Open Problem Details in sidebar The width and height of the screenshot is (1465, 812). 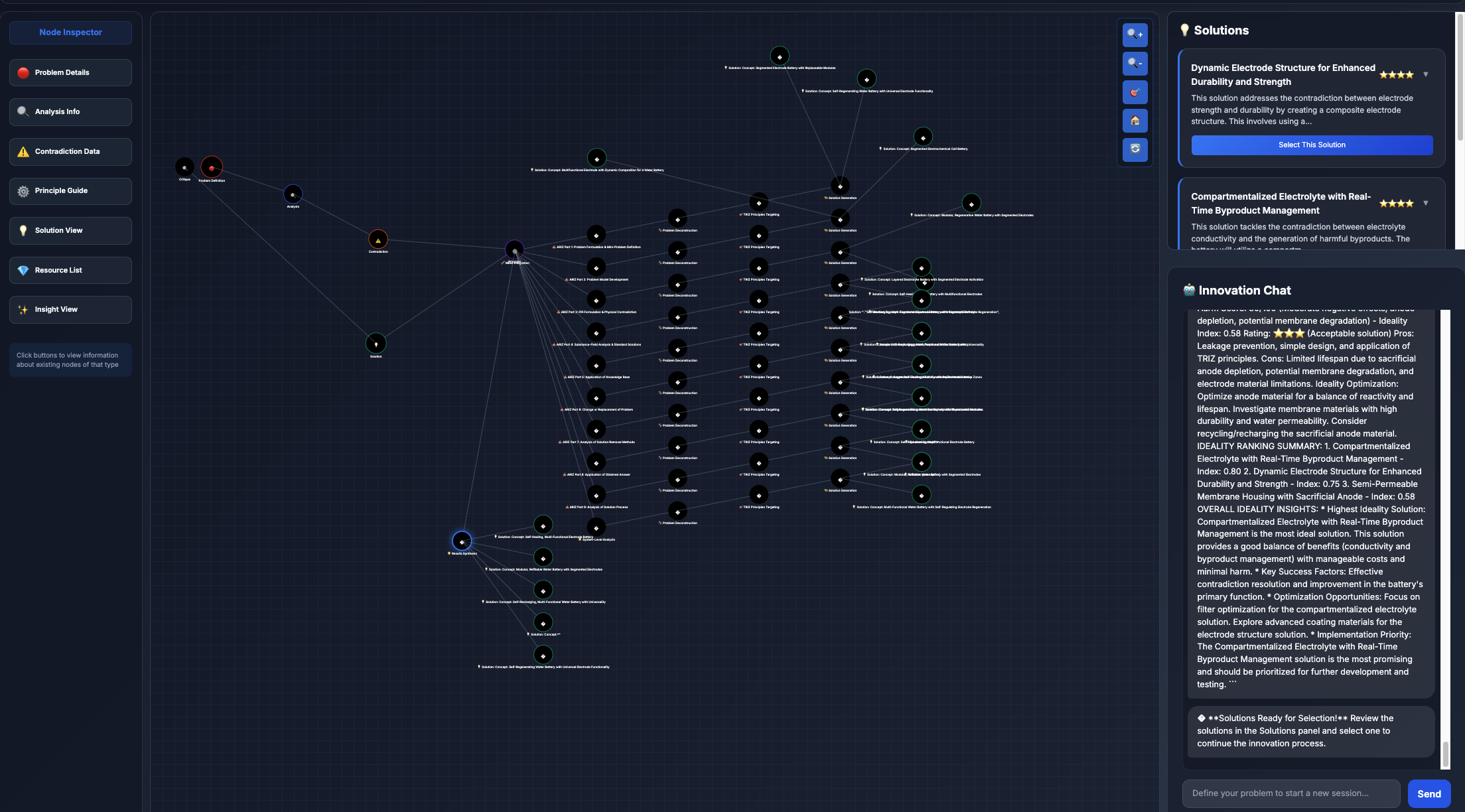[x=70, y=72]
